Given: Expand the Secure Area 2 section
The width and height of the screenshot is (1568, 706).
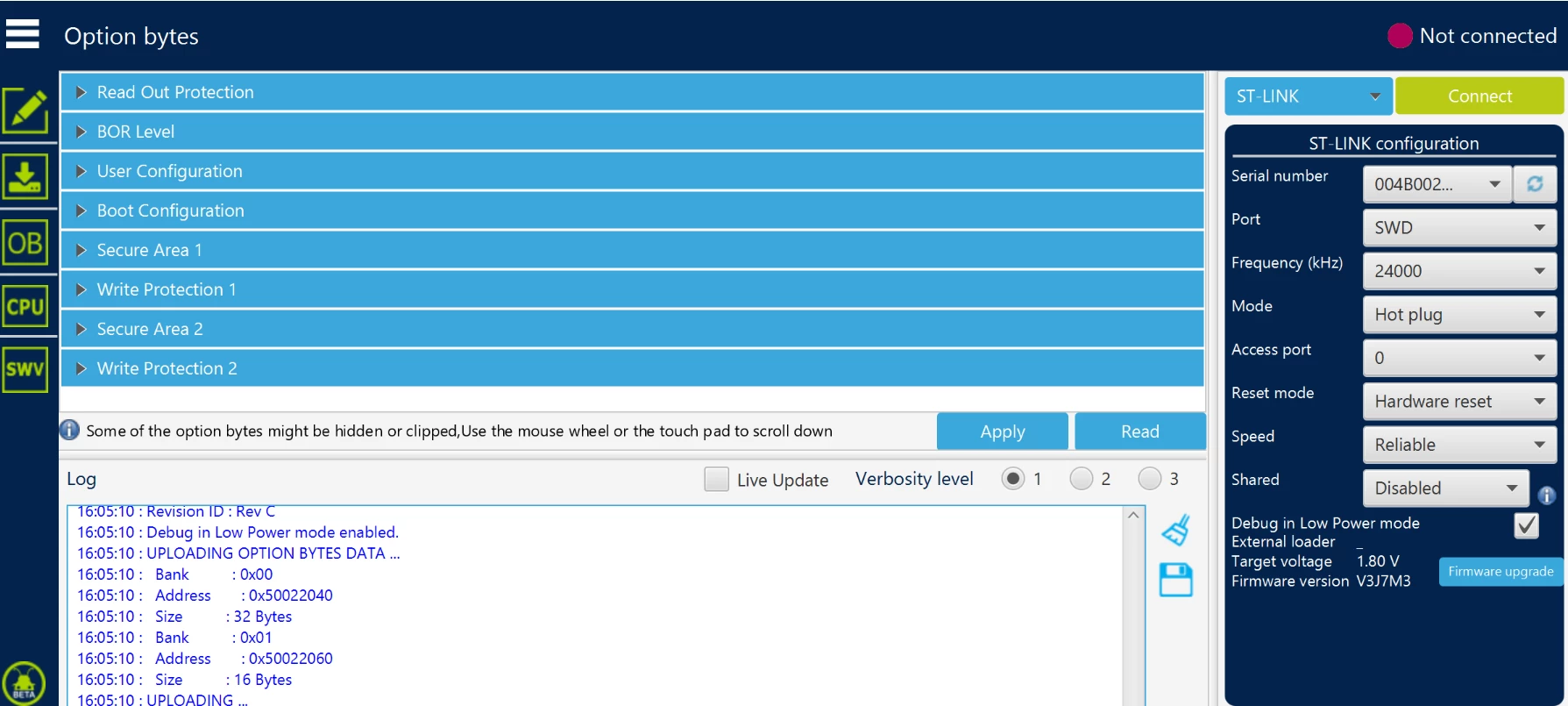Looking at the screenshot, I should pyautogui.click(x=632, y=329).
